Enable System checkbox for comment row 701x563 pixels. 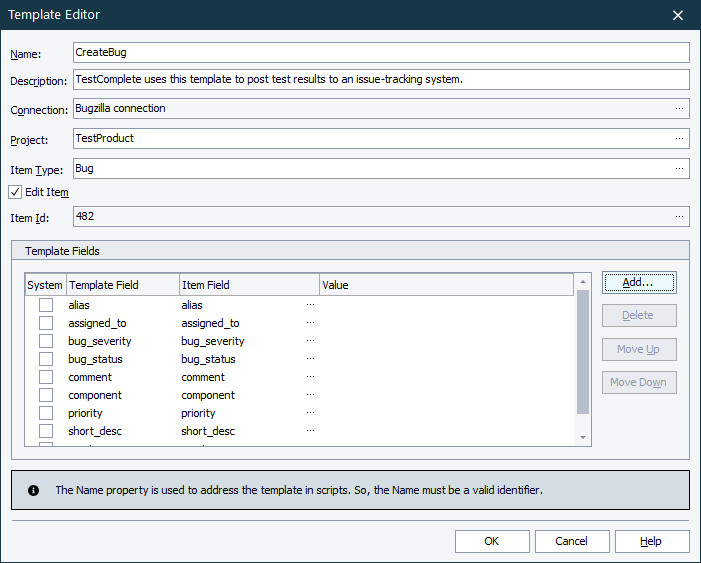[46, 377]
